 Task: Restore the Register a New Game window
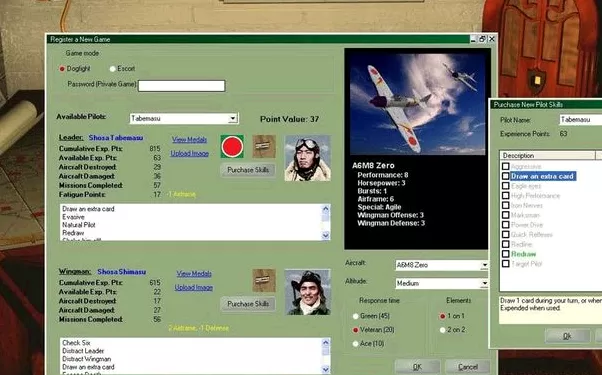point(482,39)
